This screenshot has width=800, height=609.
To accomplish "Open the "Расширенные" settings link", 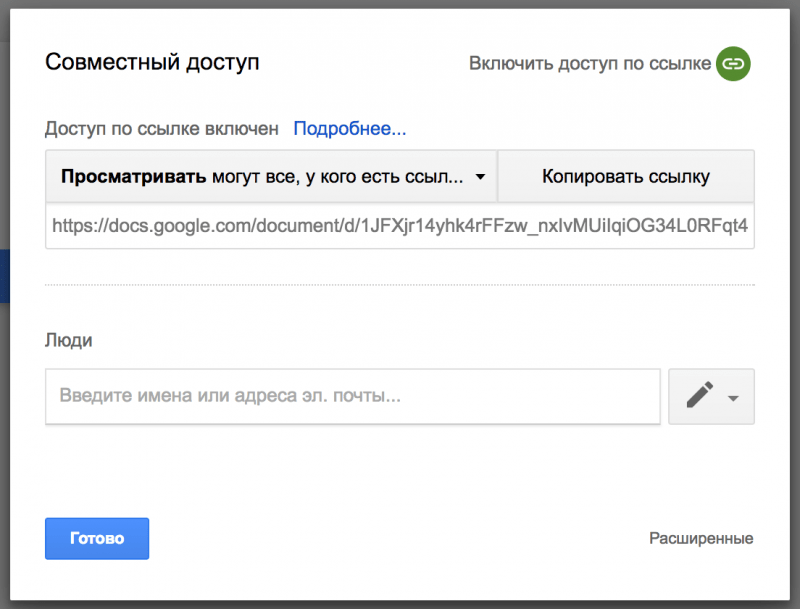I will 701,538.
